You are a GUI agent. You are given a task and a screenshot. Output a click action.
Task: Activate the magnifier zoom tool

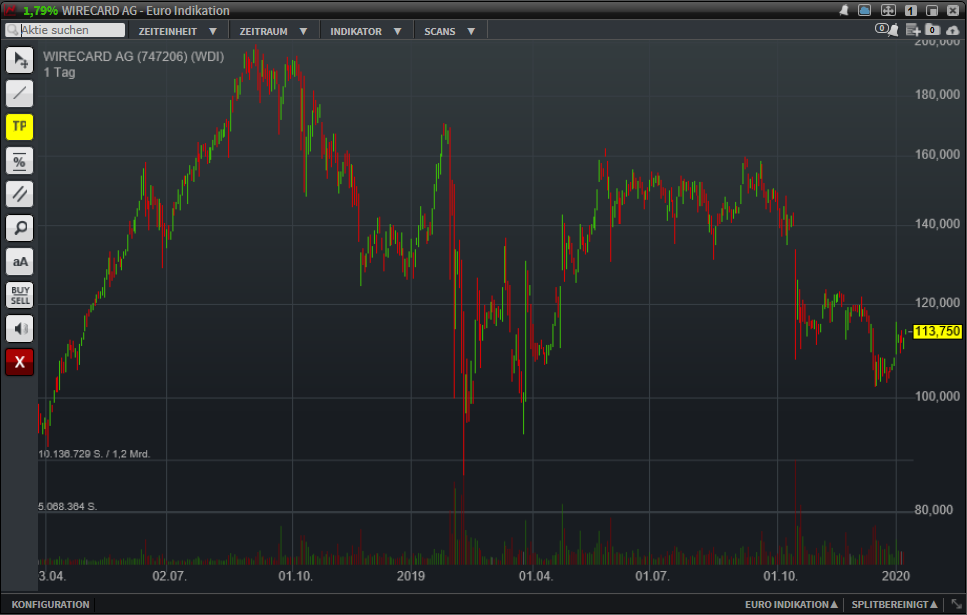(x=19, y=228)
